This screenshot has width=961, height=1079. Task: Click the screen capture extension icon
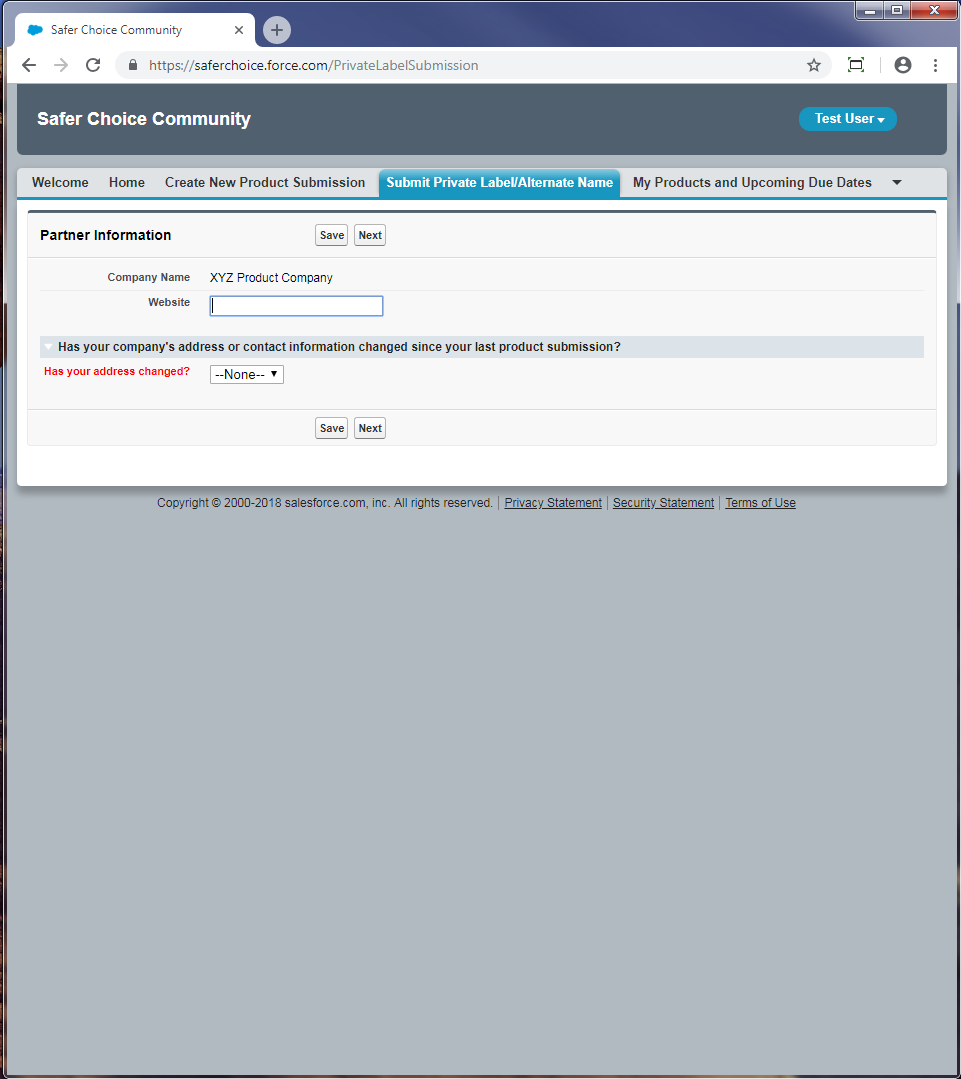[x=856, y=65]
